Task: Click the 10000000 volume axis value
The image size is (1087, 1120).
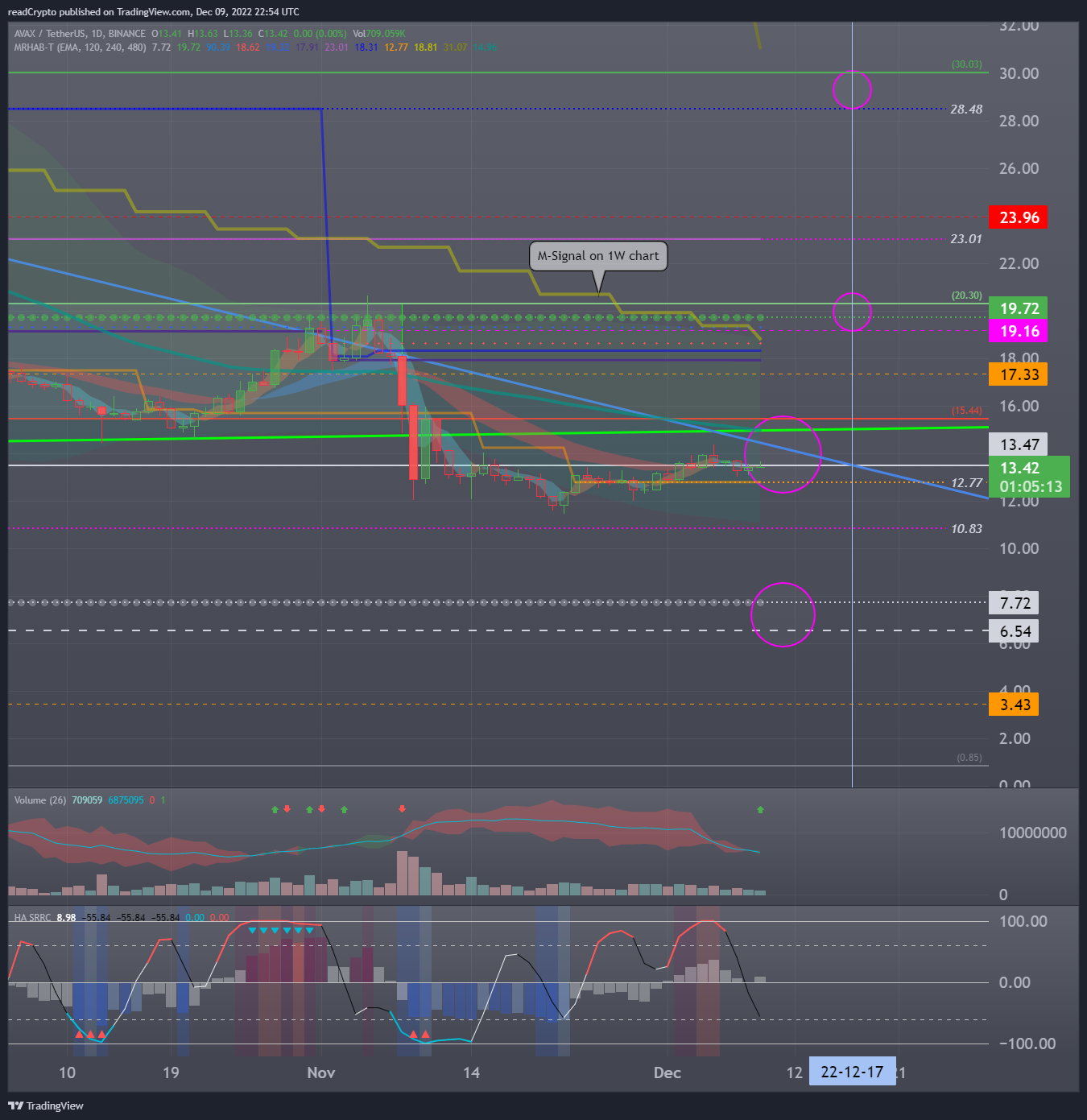Action: click(x=1032, y=833)
